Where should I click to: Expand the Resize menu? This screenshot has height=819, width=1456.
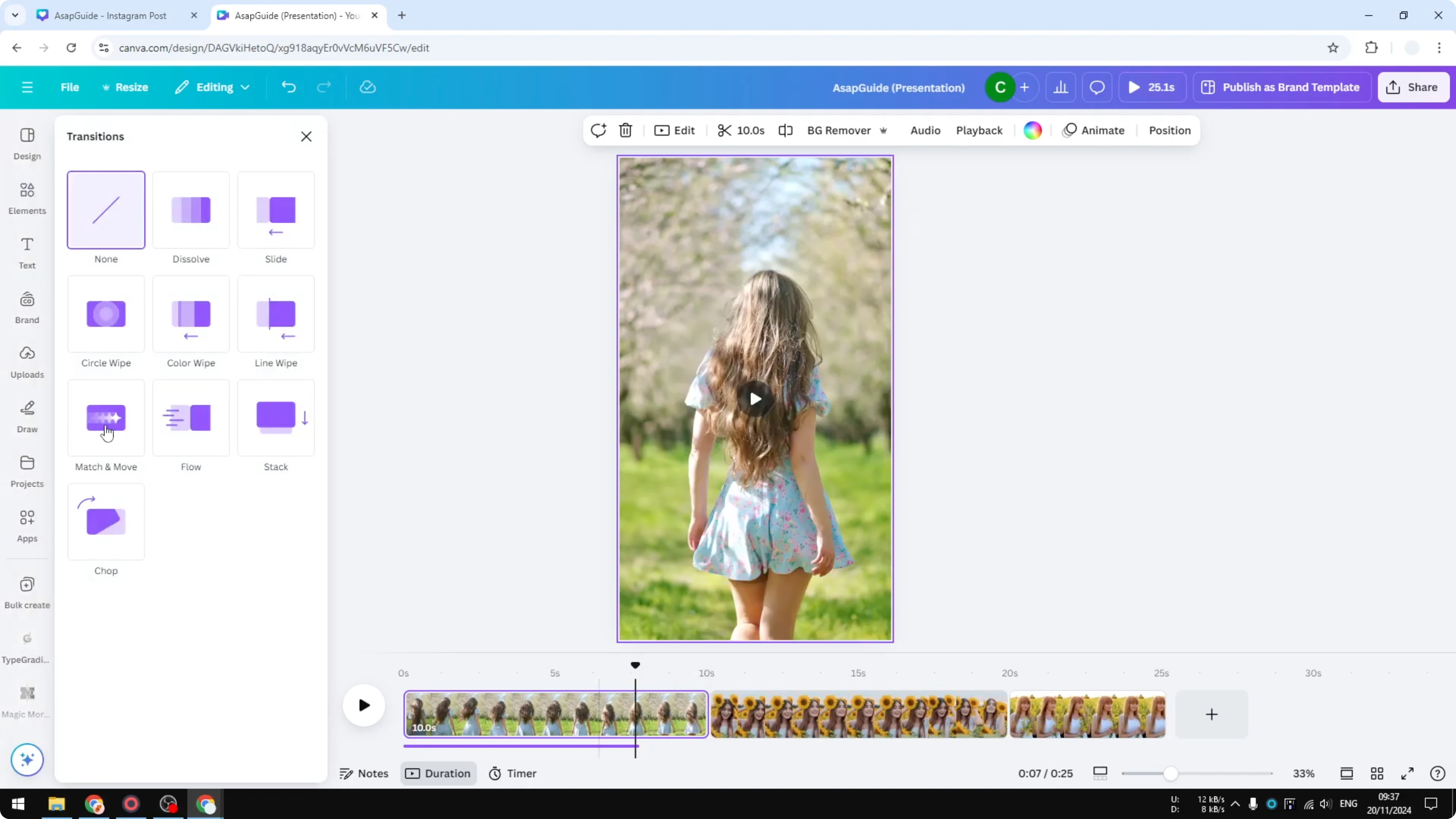point(125,87)
